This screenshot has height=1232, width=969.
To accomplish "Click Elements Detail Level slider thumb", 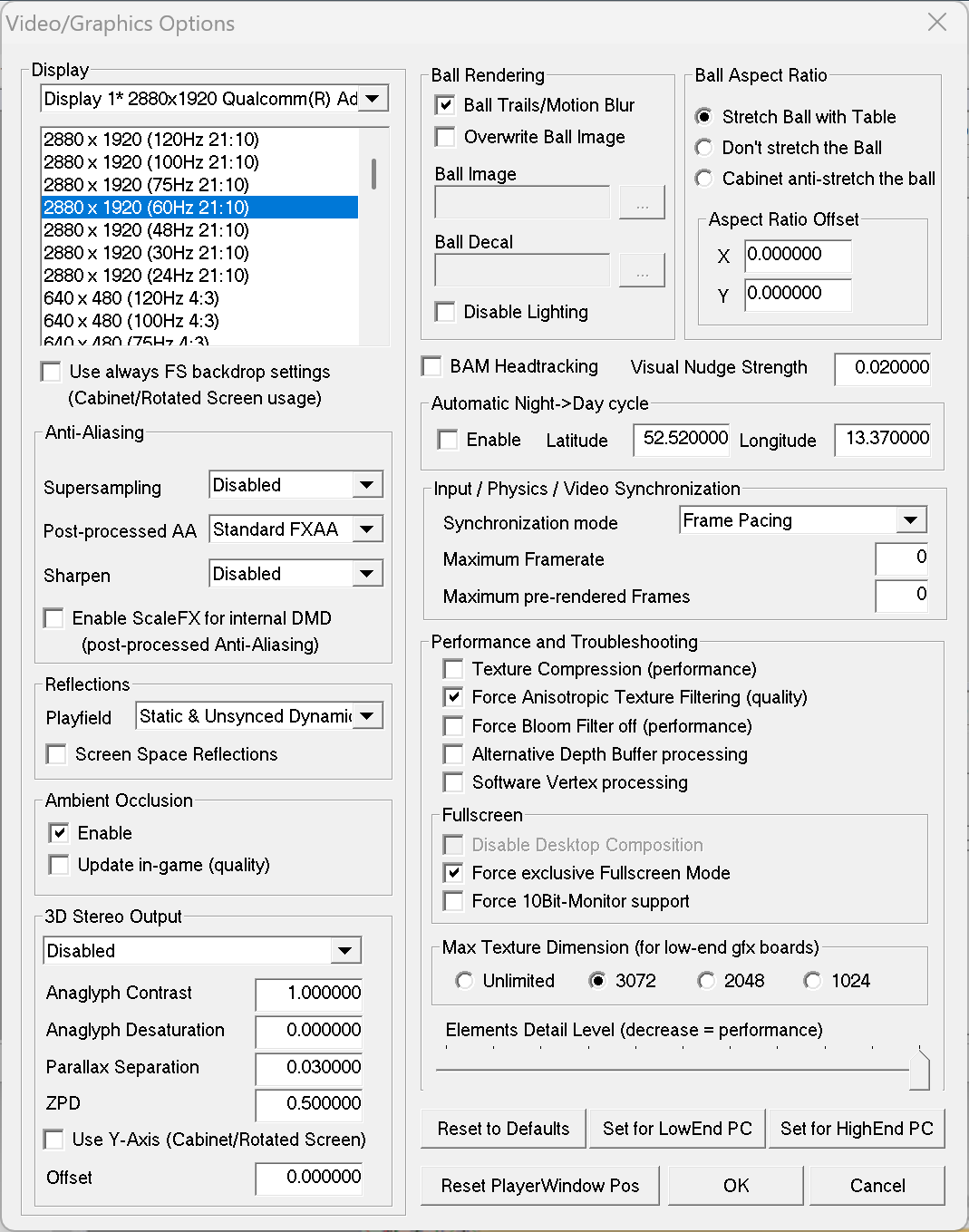I will tap(919, 1069).
